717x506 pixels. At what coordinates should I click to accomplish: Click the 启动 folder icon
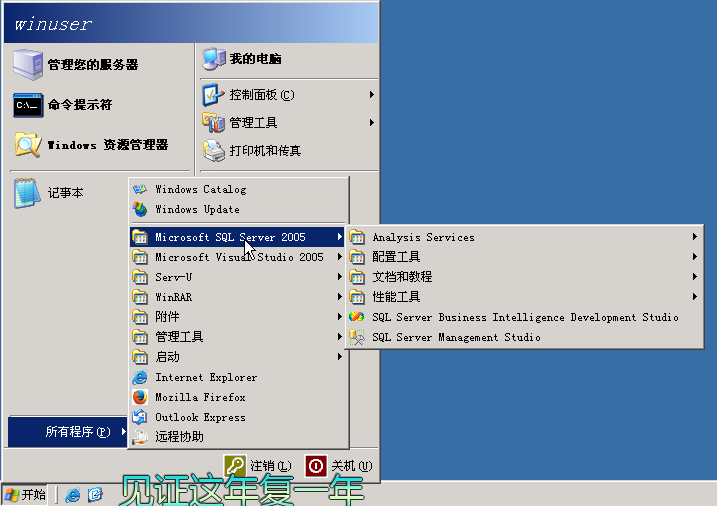[140, 357]
